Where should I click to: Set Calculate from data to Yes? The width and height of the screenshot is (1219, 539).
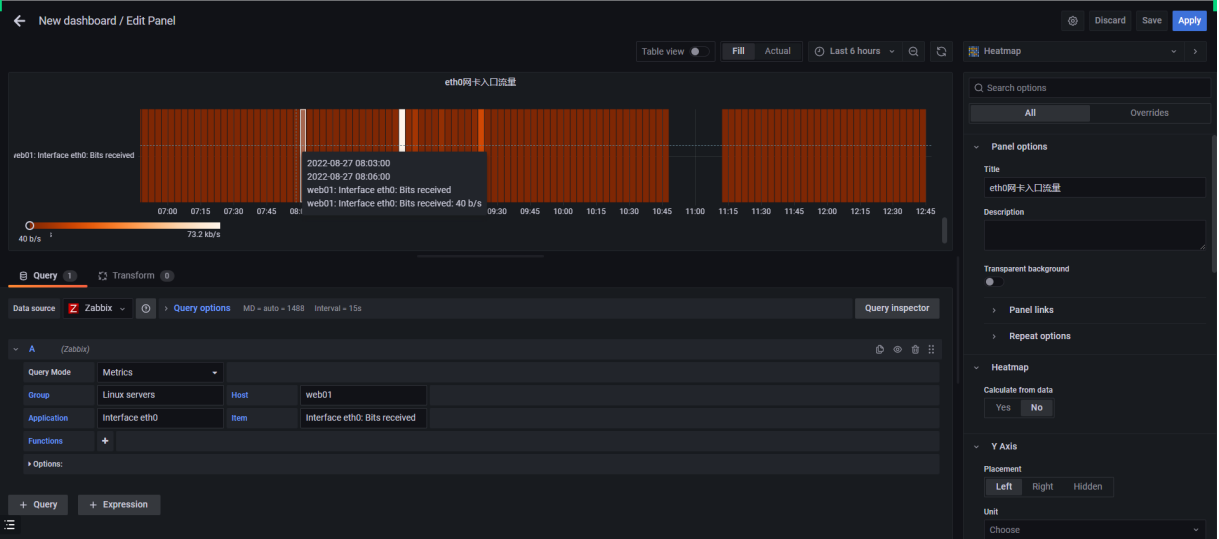(x=1003, y=407)
